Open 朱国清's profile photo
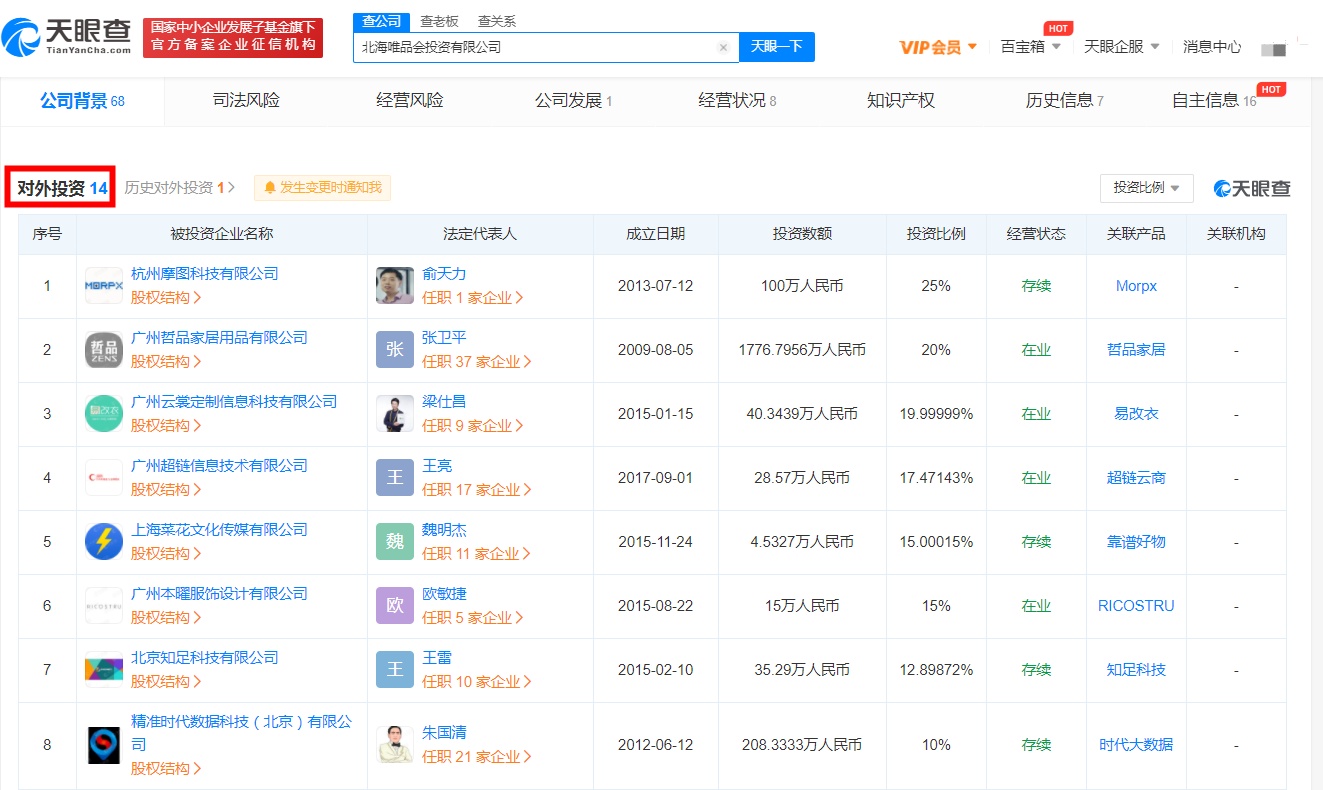The width and height of the screenshot is (1323, 790). (395, 745)
